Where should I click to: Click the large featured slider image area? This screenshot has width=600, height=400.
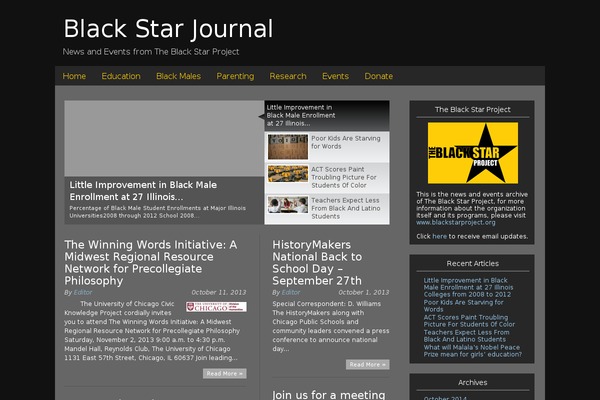(x=164, y=138)
